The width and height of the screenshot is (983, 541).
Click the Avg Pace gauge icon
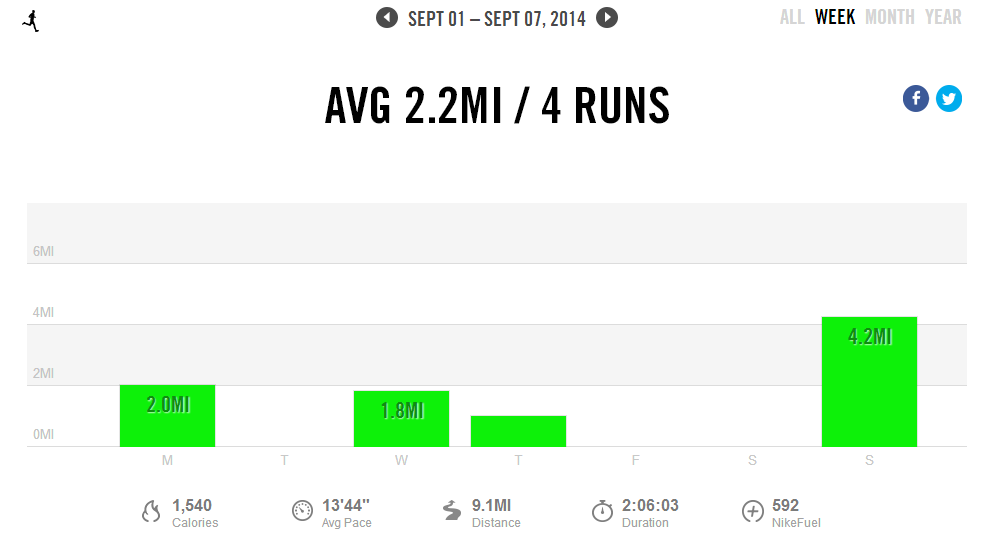302,511
